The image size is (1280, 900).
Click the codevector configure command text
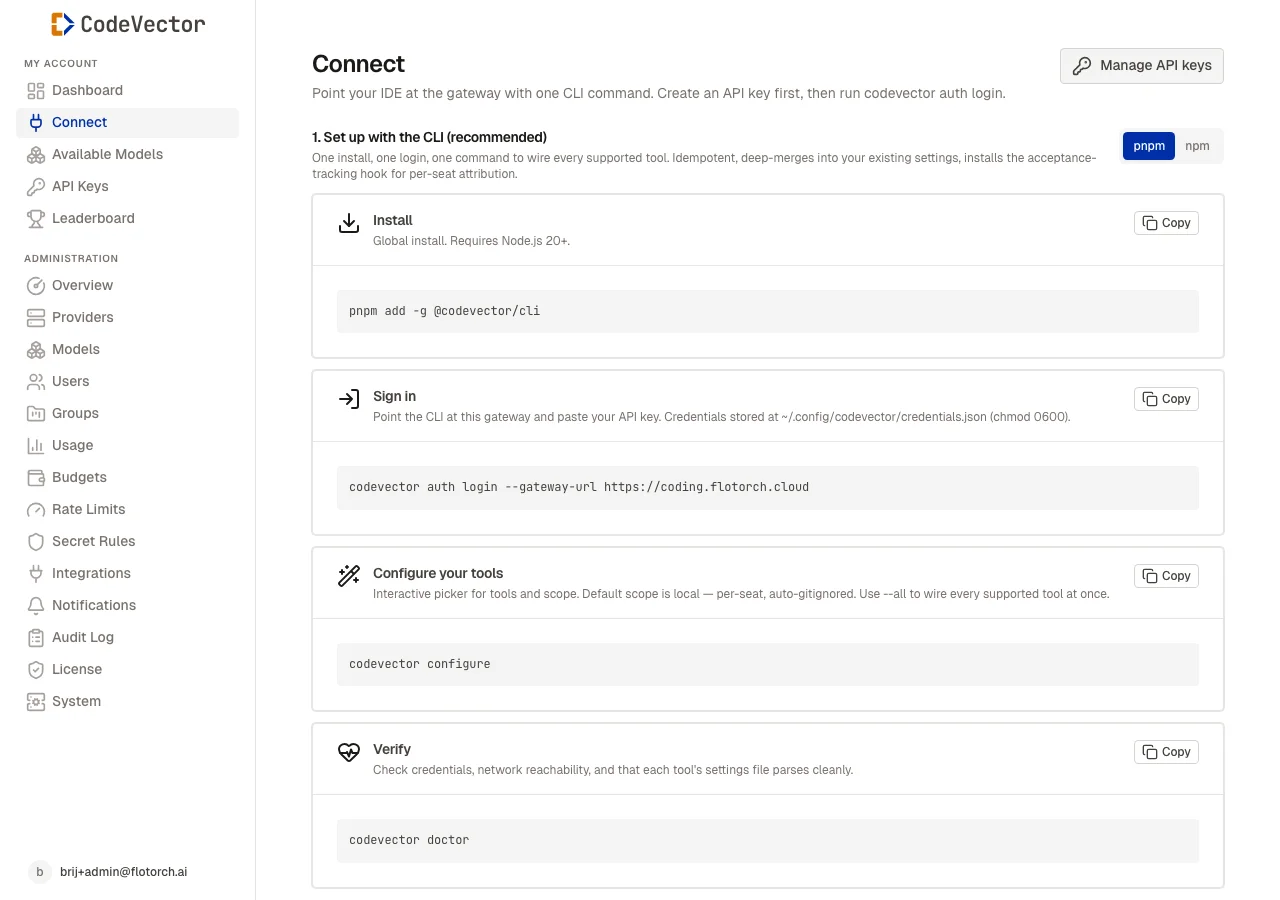tap(420, 664)
